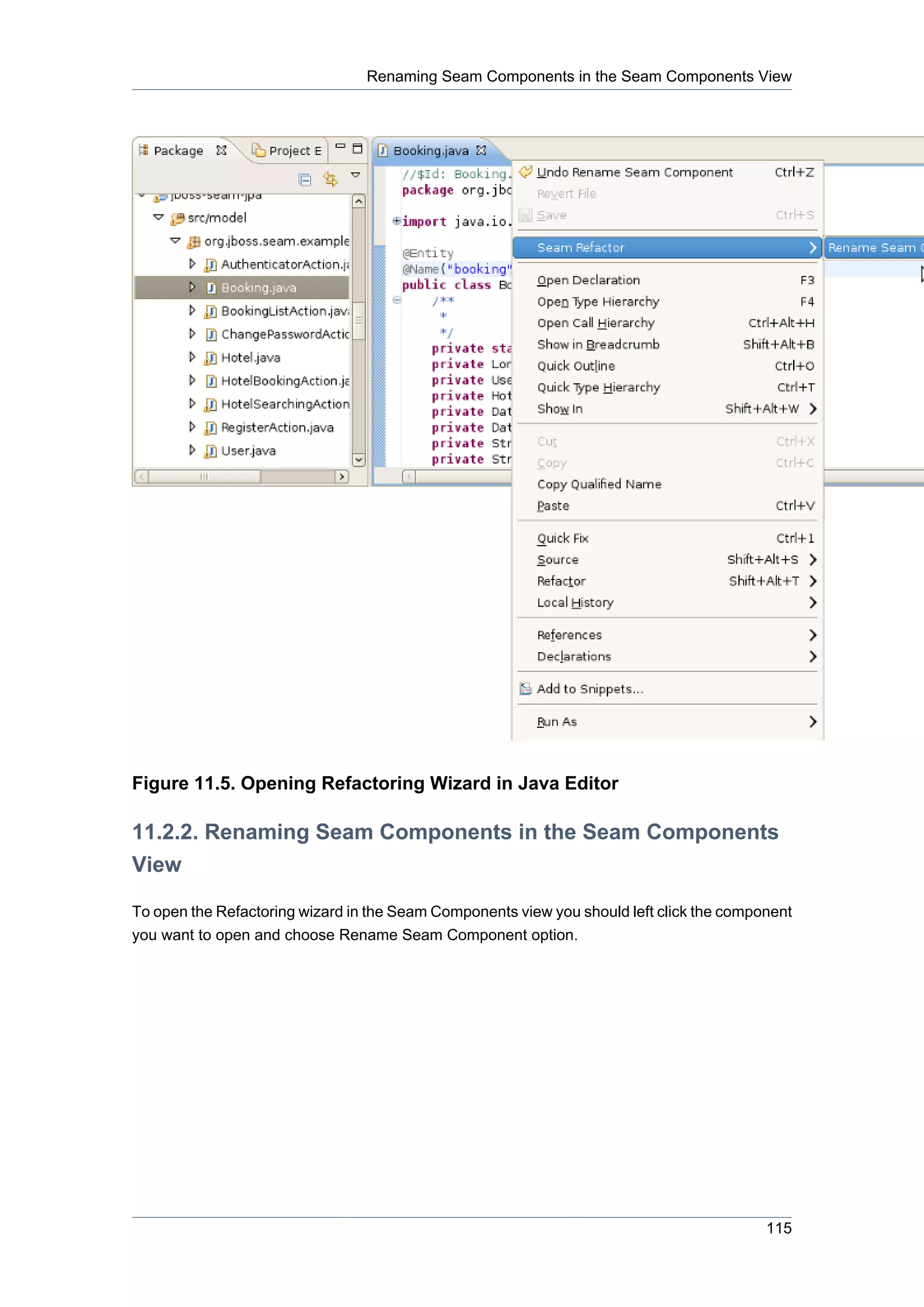This screenshot has height=1307, width=924.
Task: Select the Hotel.java file icon
Action: (x=211, y=358)
